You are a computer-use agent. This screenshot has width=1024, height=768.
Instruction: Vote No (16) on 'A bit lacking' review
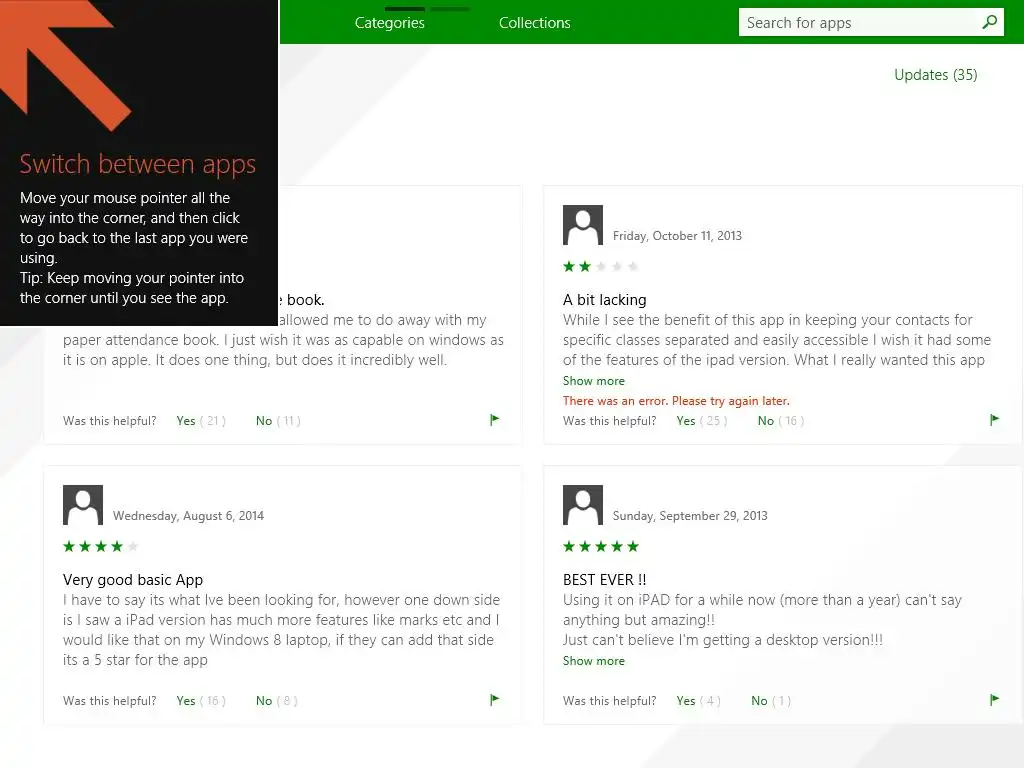(781, 421)
